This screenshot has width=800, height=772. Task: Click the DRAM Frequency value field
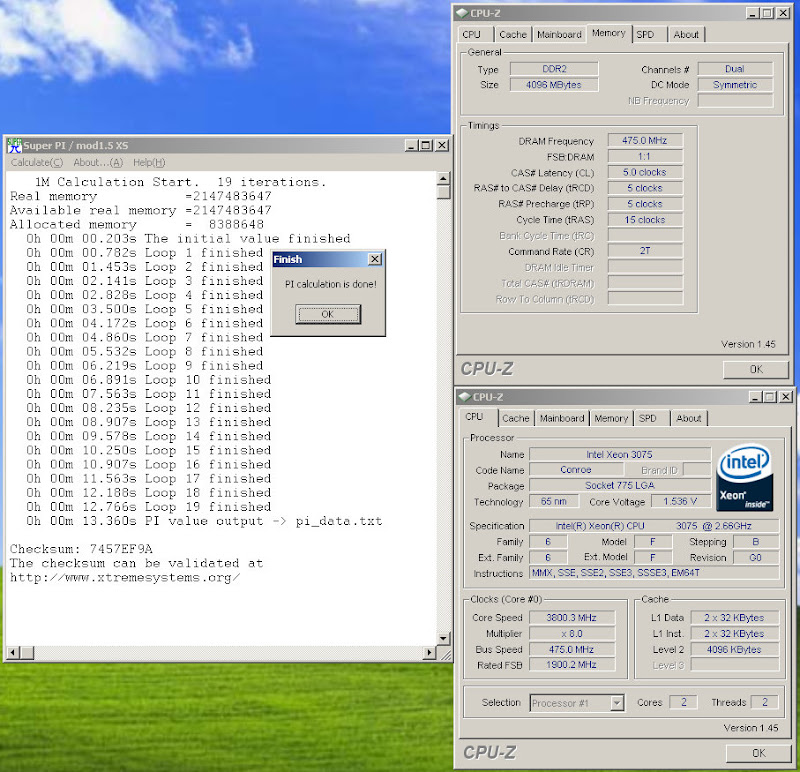coord(645,142)
